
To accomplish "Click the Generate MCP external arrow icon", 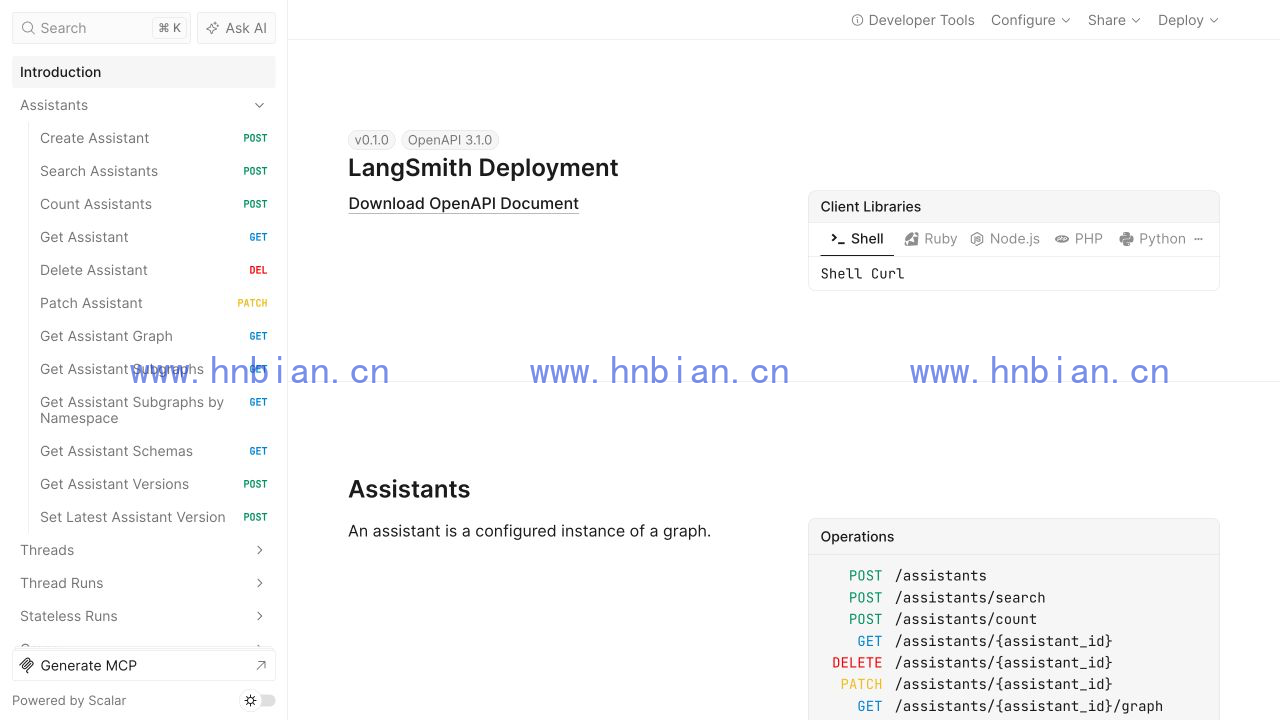I will [261, 665].
